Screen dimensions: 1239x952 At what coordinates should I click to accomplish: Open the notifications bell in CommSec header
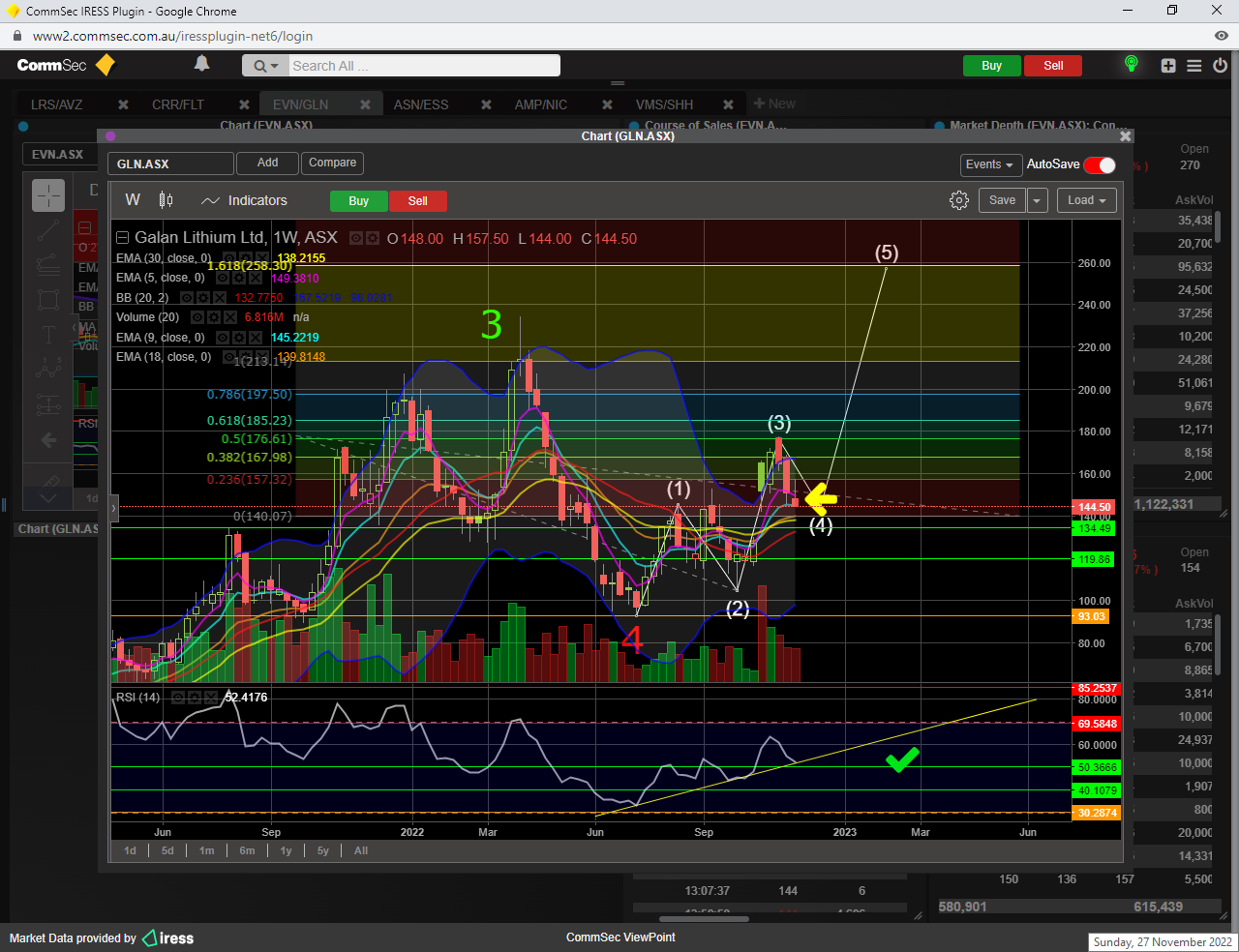click(201, 64)
